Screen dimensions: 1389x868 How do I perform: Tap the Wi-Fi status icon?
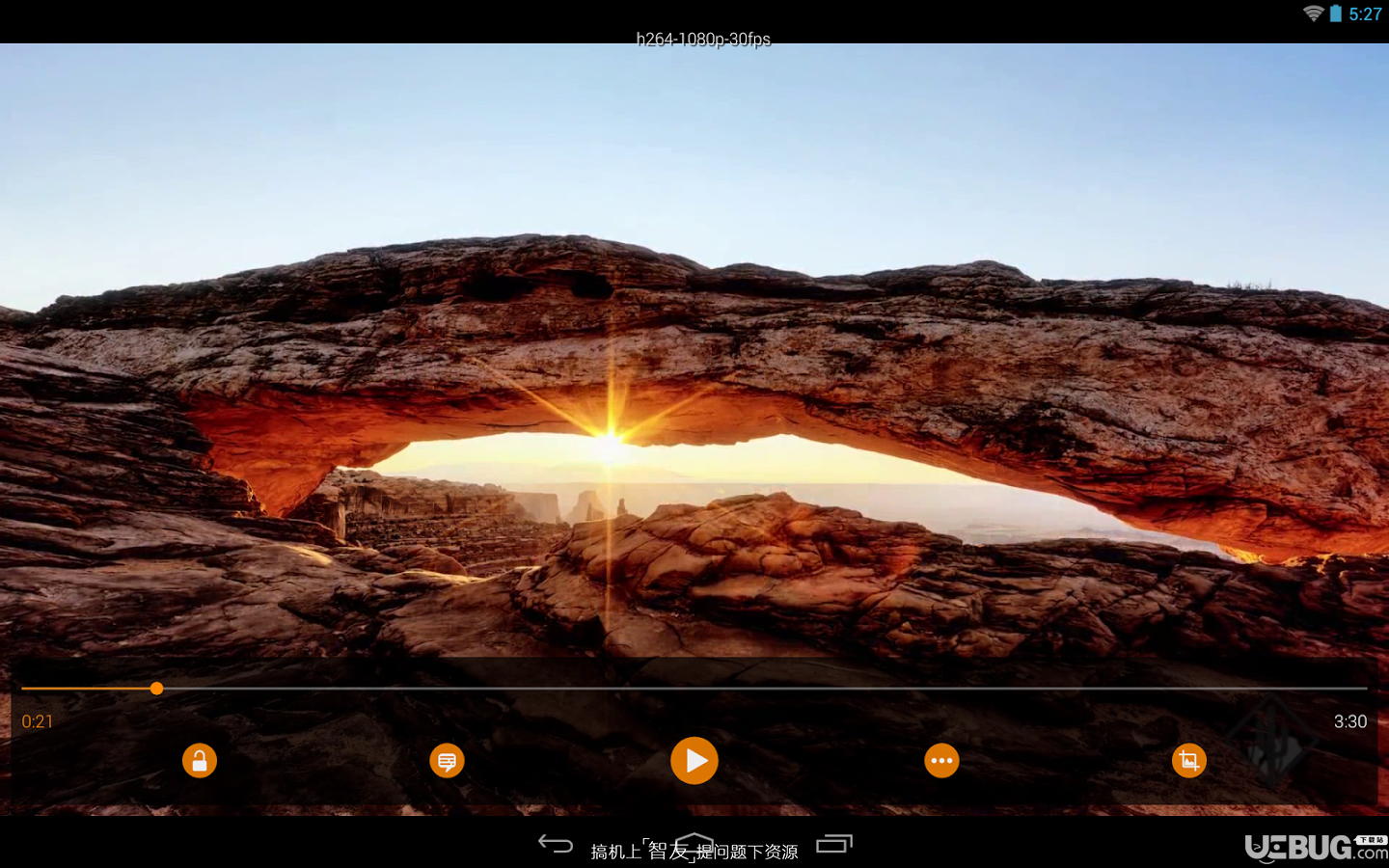click(x=1313, y=14)
